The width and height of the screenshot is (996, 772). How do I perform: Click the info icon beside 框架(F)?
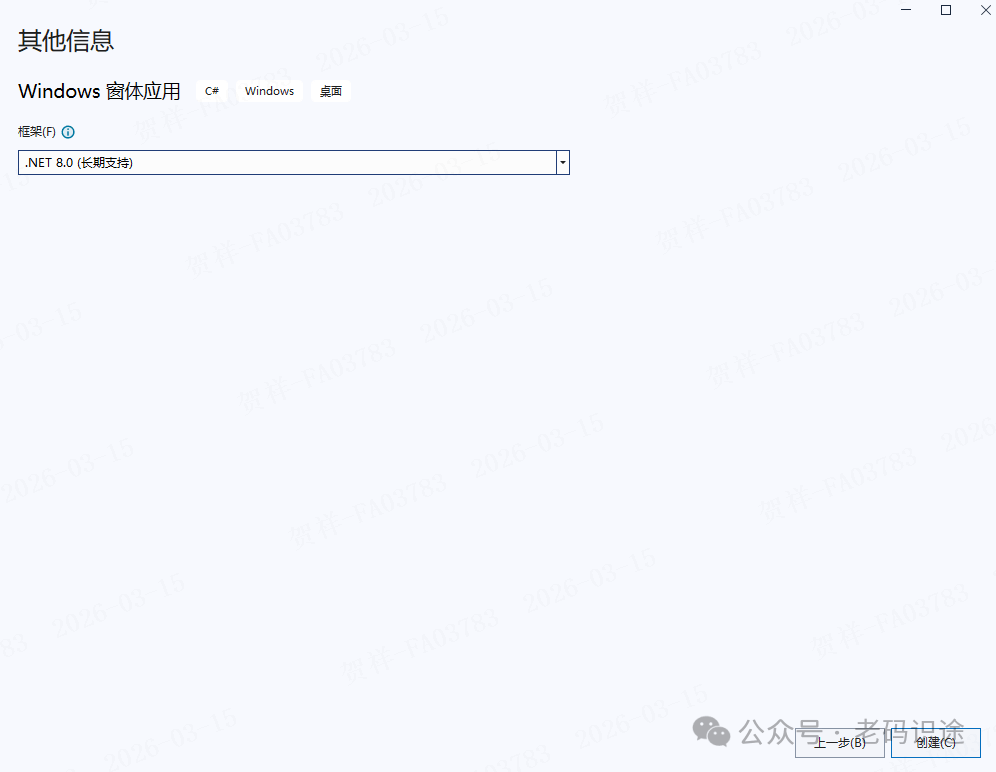point(68,132)
